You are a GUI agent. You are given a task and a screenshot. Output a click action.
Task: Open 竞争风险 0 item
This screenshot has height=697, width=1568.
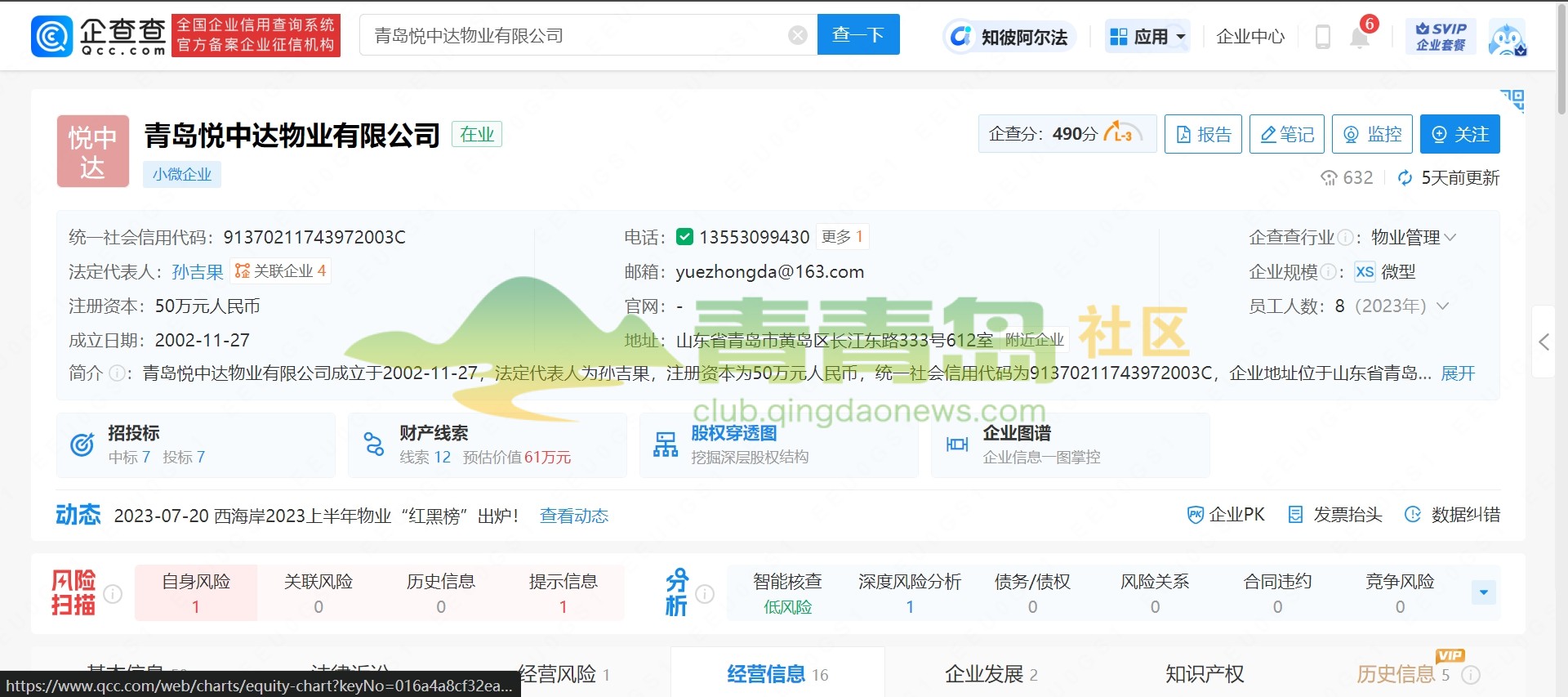[x=1400, y=592]
